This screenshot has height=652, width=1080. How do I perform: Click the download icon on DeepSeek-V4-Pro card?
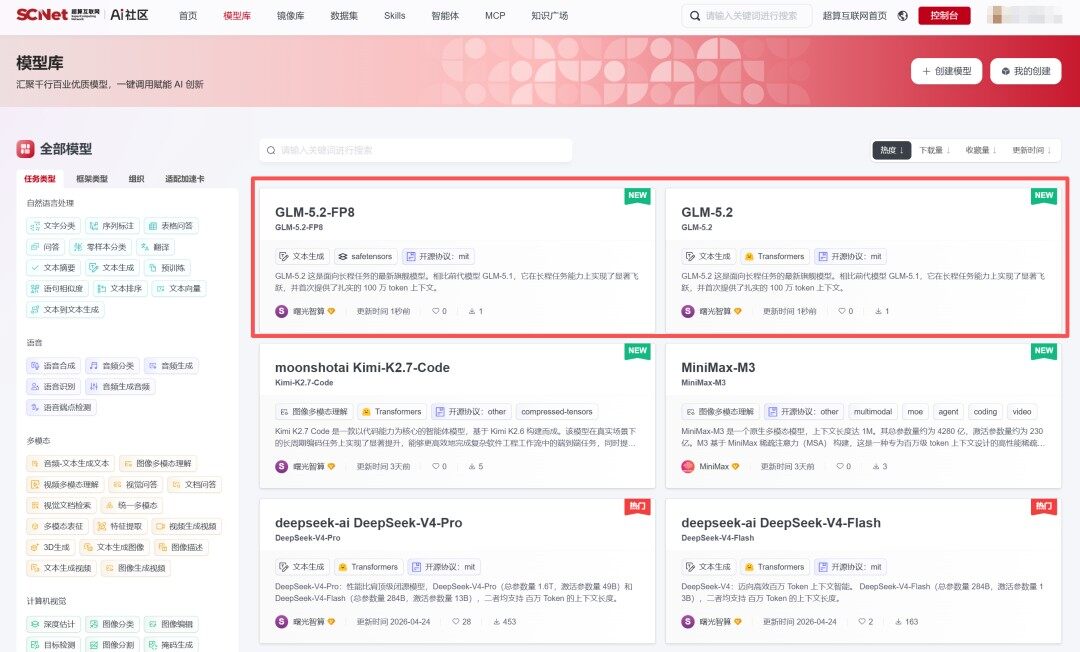coord(497,622)
